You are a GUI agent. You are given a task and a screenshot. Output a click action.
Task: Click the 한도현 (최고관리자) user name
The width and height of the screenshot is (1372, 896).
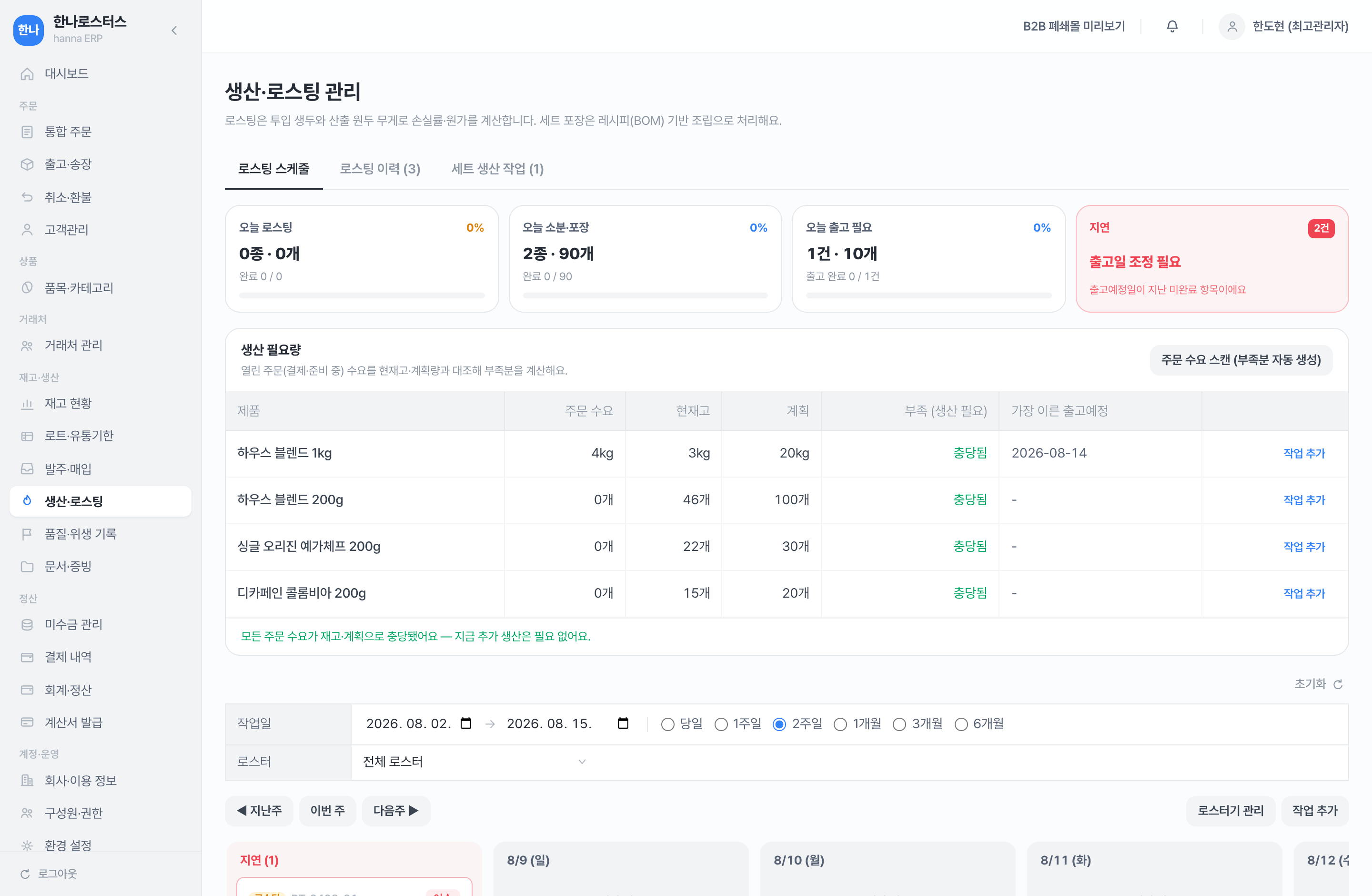[x=1301, y=27]
